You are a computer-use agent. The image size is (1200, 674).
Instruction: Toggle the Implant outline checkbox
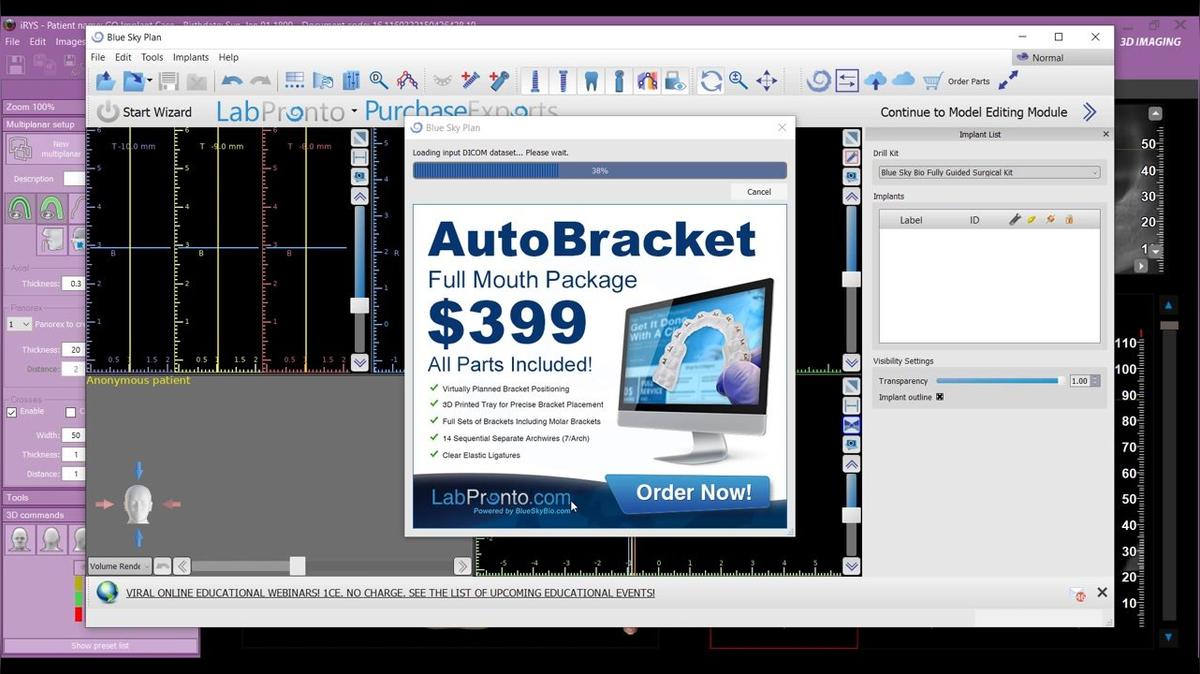click(939, 397)
